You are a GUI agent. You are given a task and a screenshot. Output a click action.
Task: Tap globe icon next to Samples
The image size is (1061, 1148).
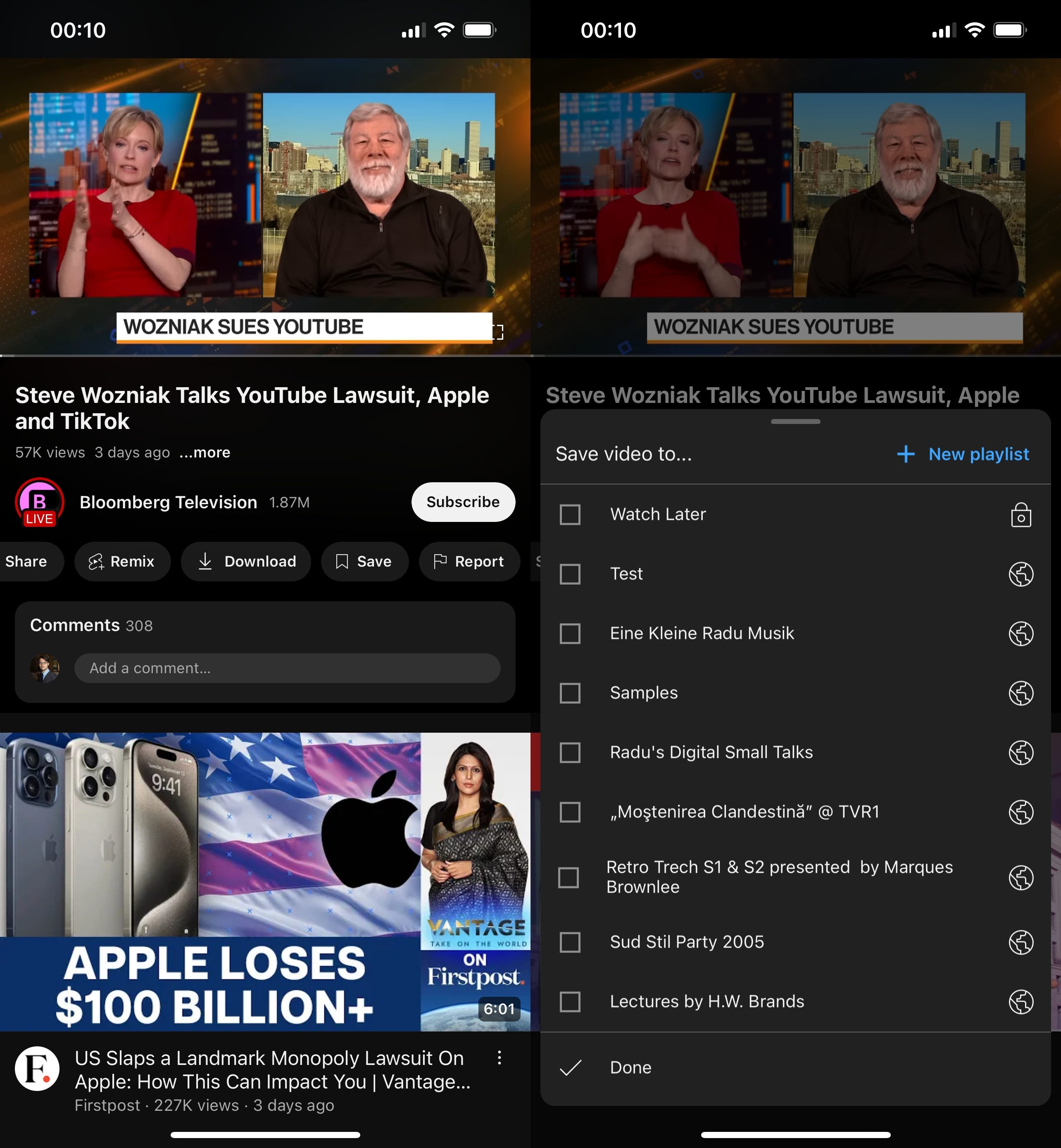pos(1021,693)
